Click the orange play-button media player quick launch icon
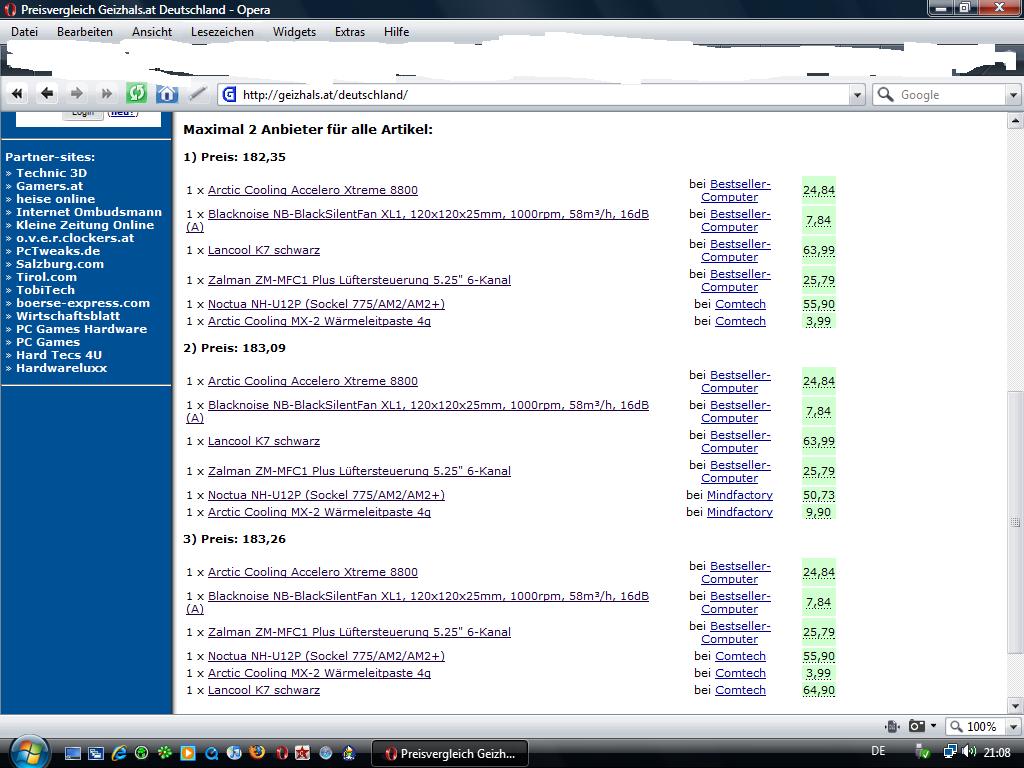 pyautogui.click(x=188, y=753)
